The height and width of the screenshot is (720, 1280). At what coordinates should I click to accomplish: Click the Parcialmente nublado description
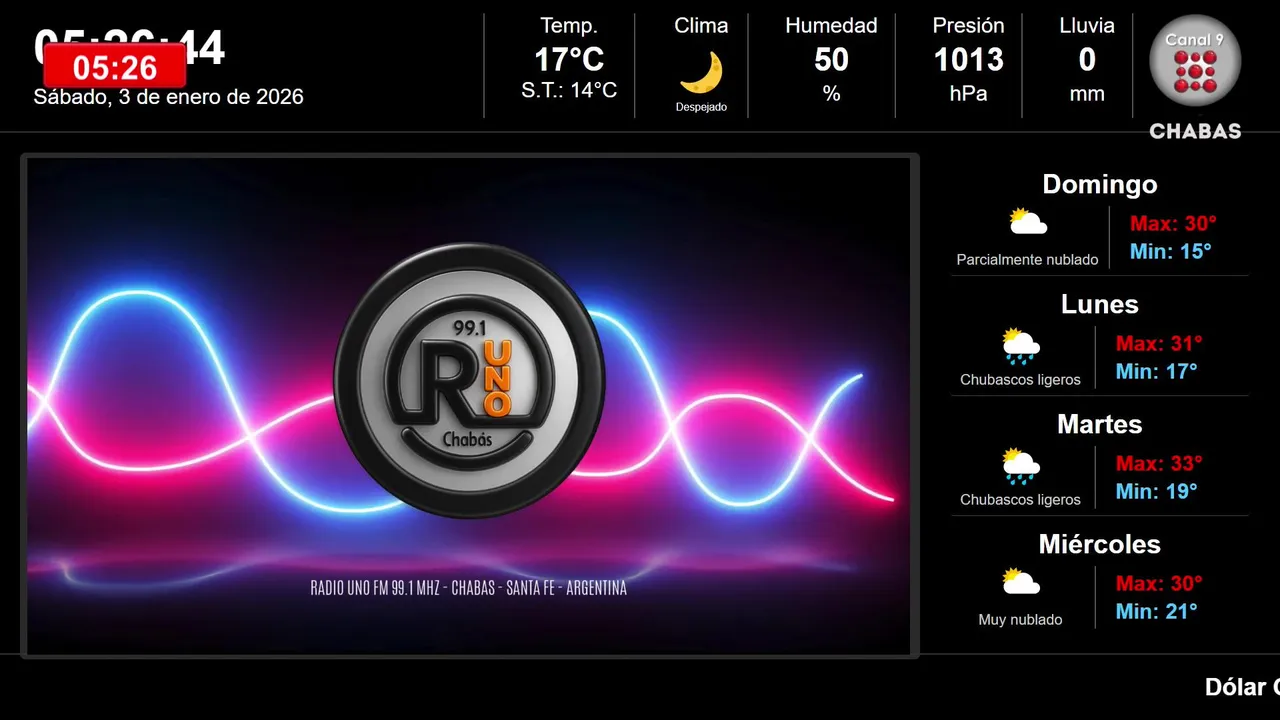click(x=1027, y=260)
